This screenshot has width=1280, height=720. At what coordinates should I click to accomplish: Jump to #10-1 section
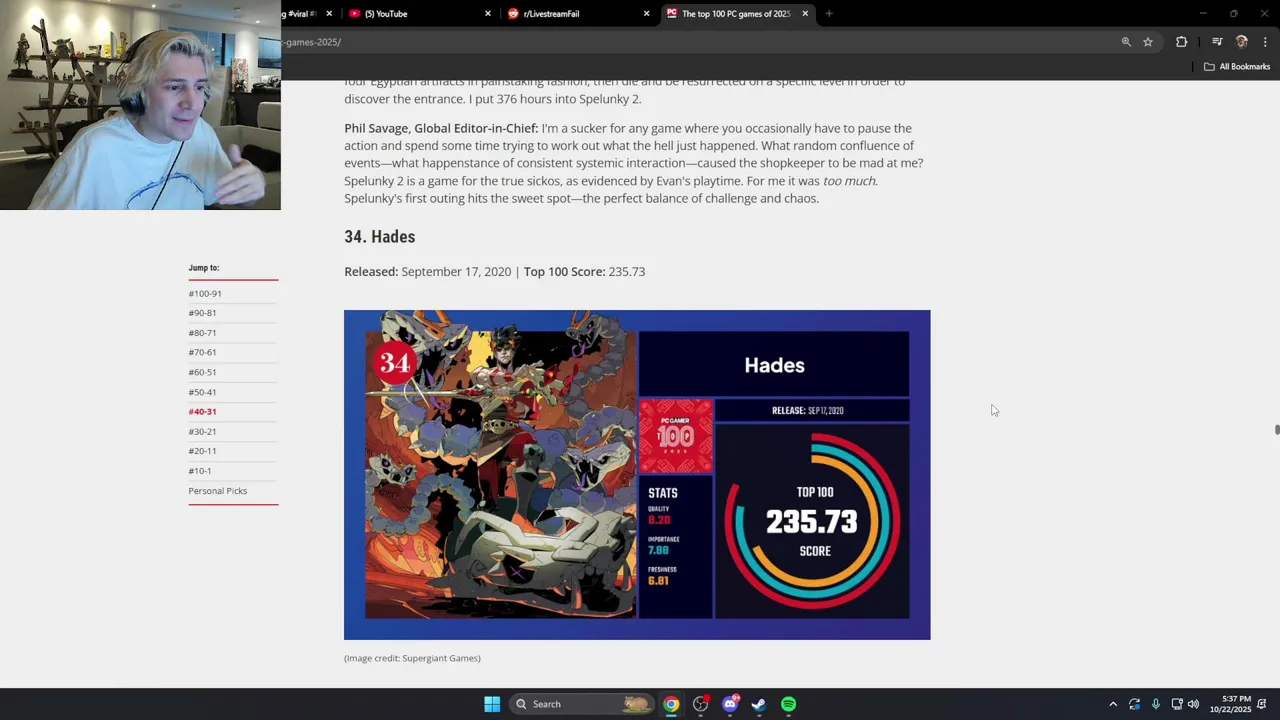pos(200,471)
